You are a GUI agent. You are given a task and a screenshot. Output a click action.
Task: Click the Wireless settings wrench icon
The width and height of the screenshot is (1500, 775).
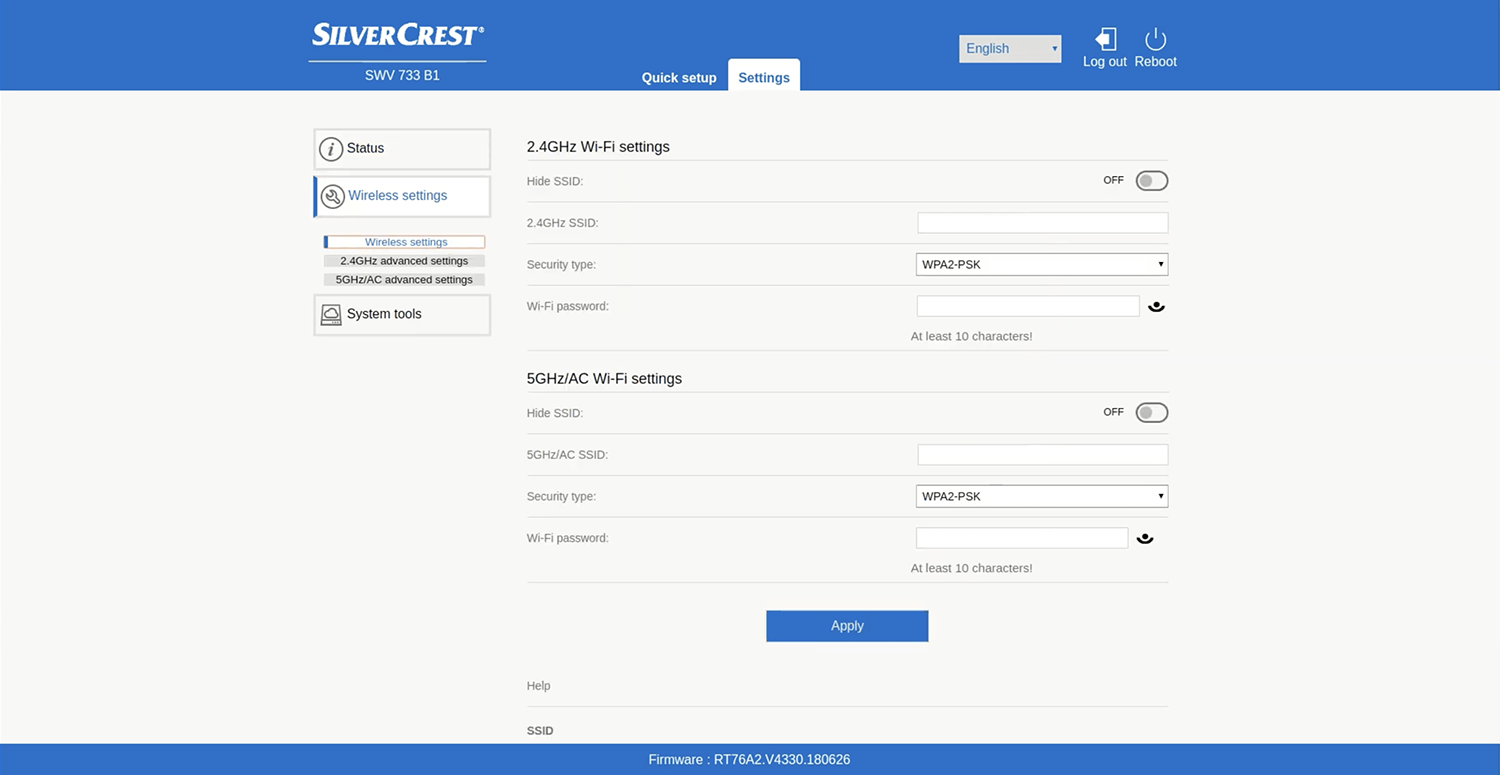click(x=332, y=197)
